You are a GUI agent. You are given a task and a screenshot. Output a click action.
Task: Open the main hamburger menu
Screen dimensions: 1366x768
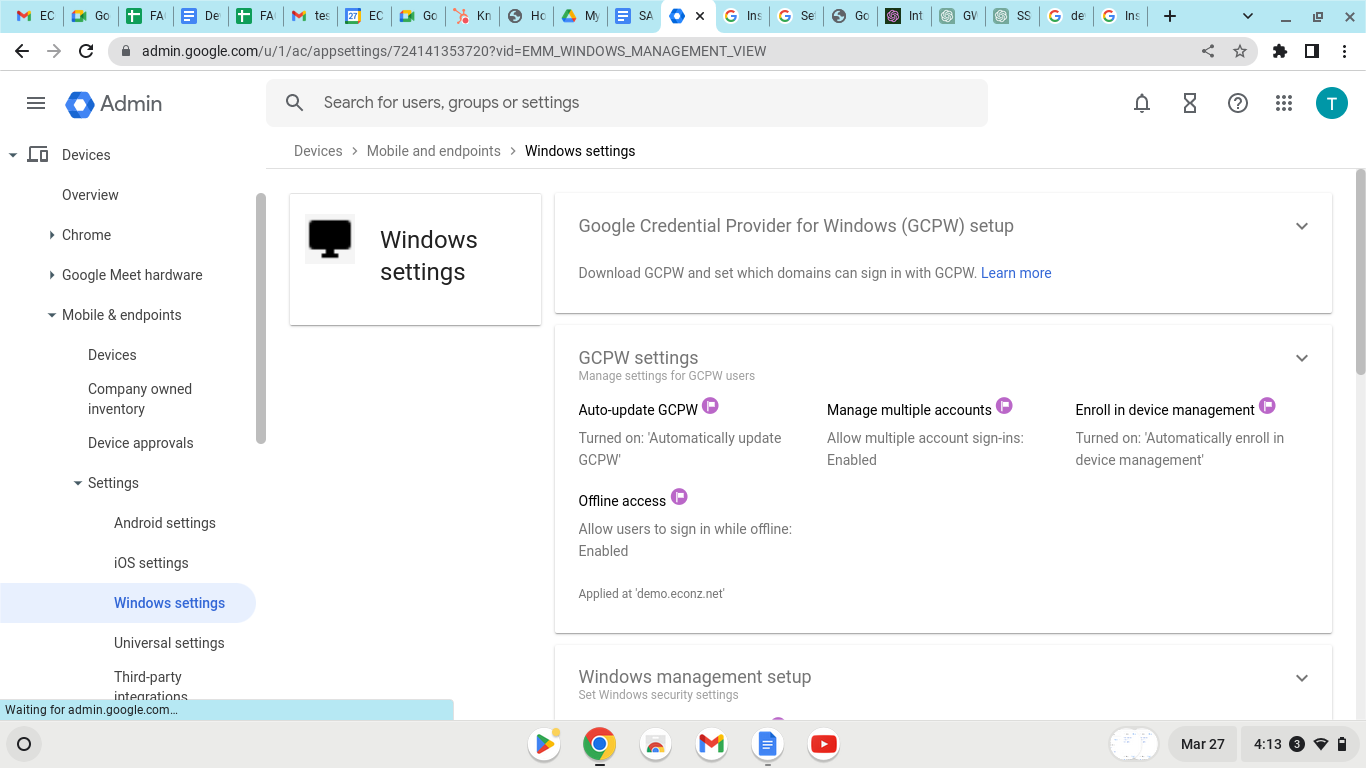pos(36,103)
